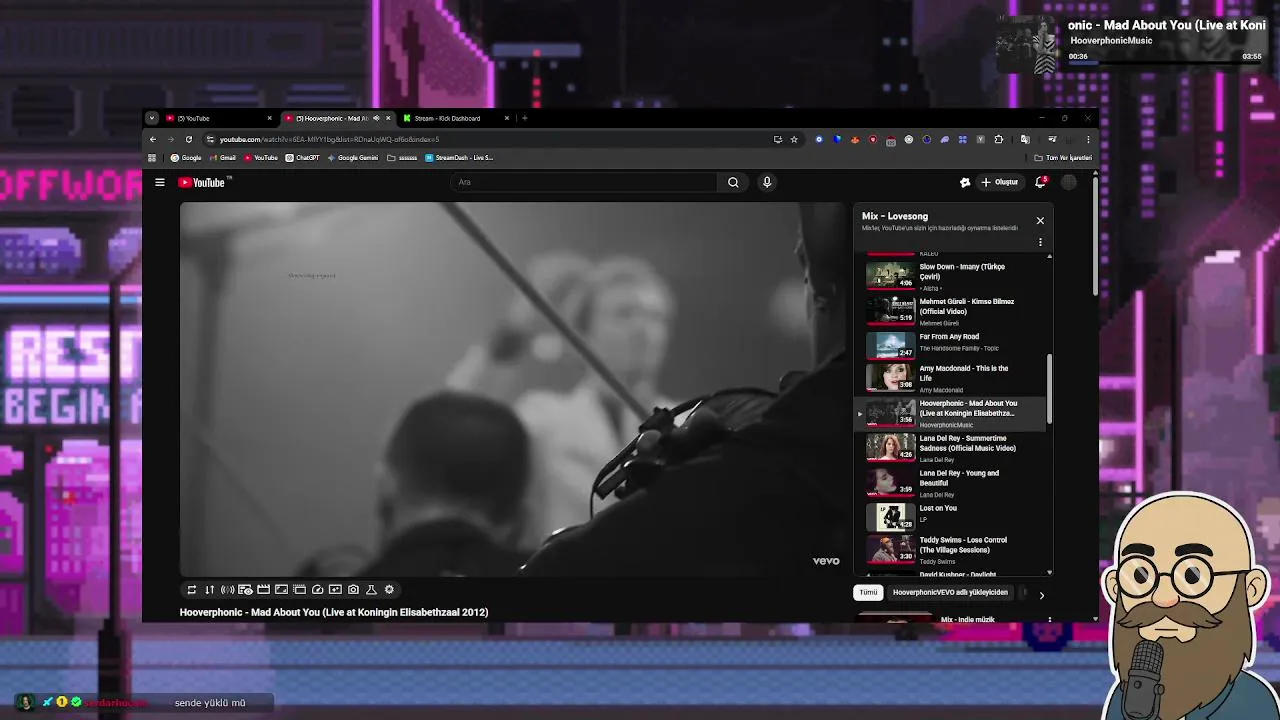
Task: Click the video title Hooverphonic - Mad About You
Action: pyautogui.click(x=334, y=612)
